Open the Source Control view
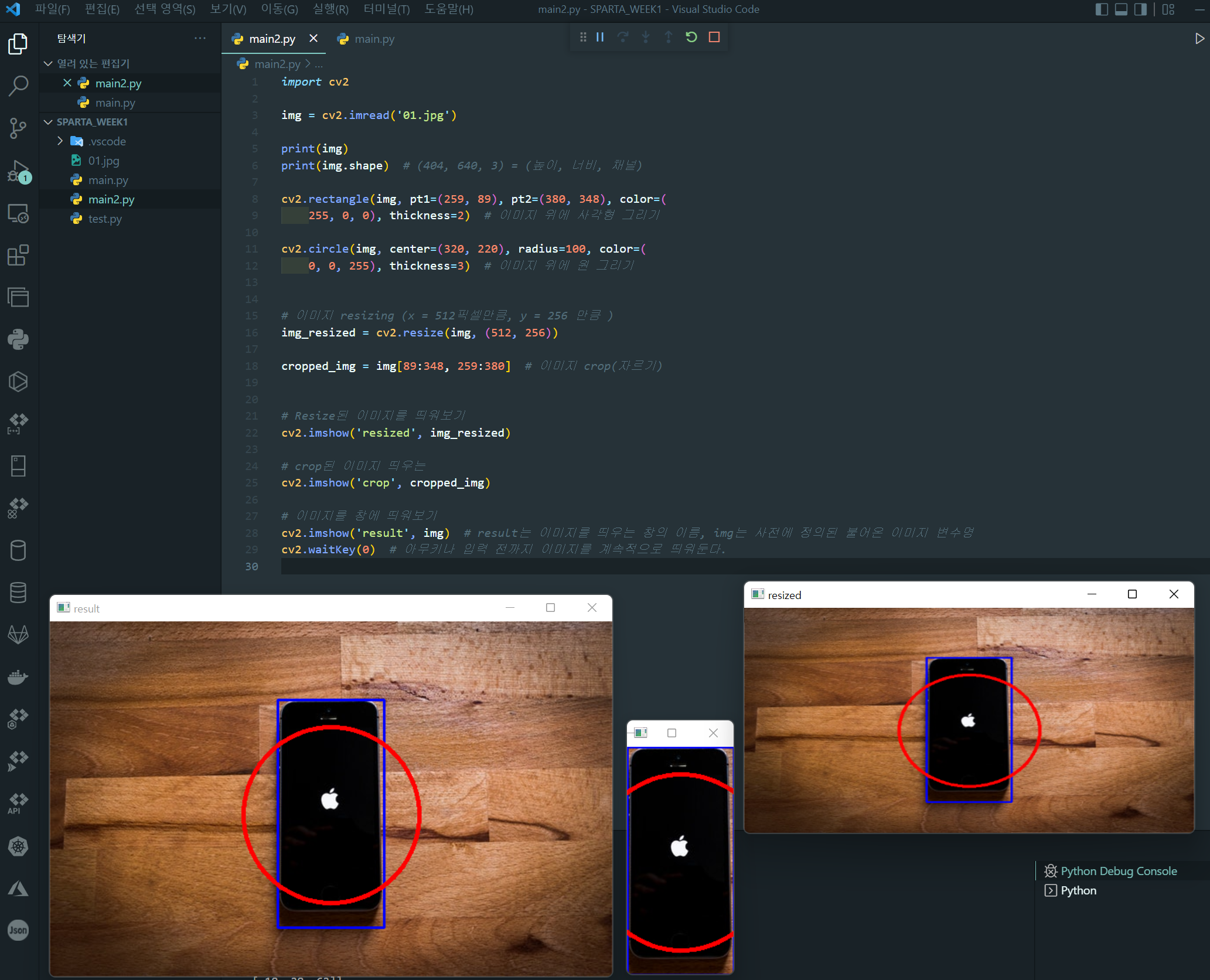 [18, 128]
